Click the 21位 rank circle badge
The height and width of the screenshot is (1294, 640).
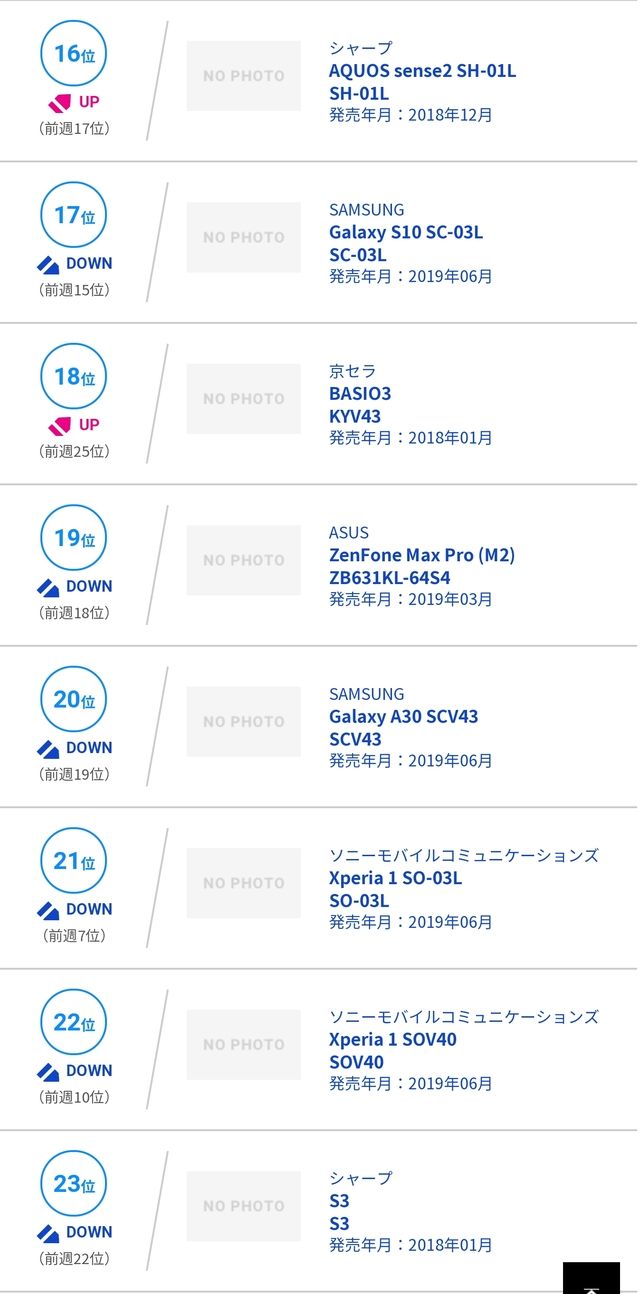click(73, 861)
